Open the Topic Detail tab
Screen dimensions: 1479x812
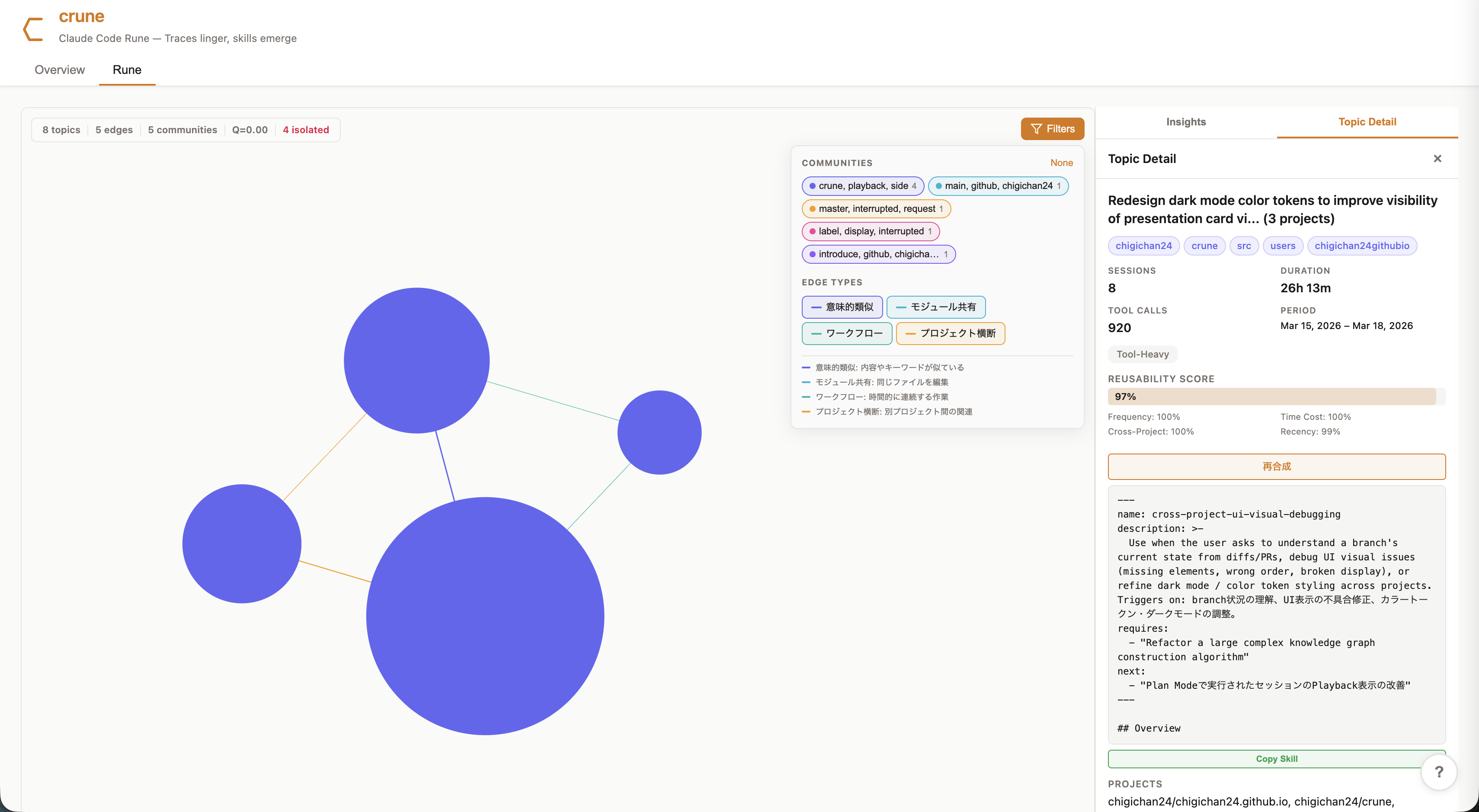pos(1367,121)
